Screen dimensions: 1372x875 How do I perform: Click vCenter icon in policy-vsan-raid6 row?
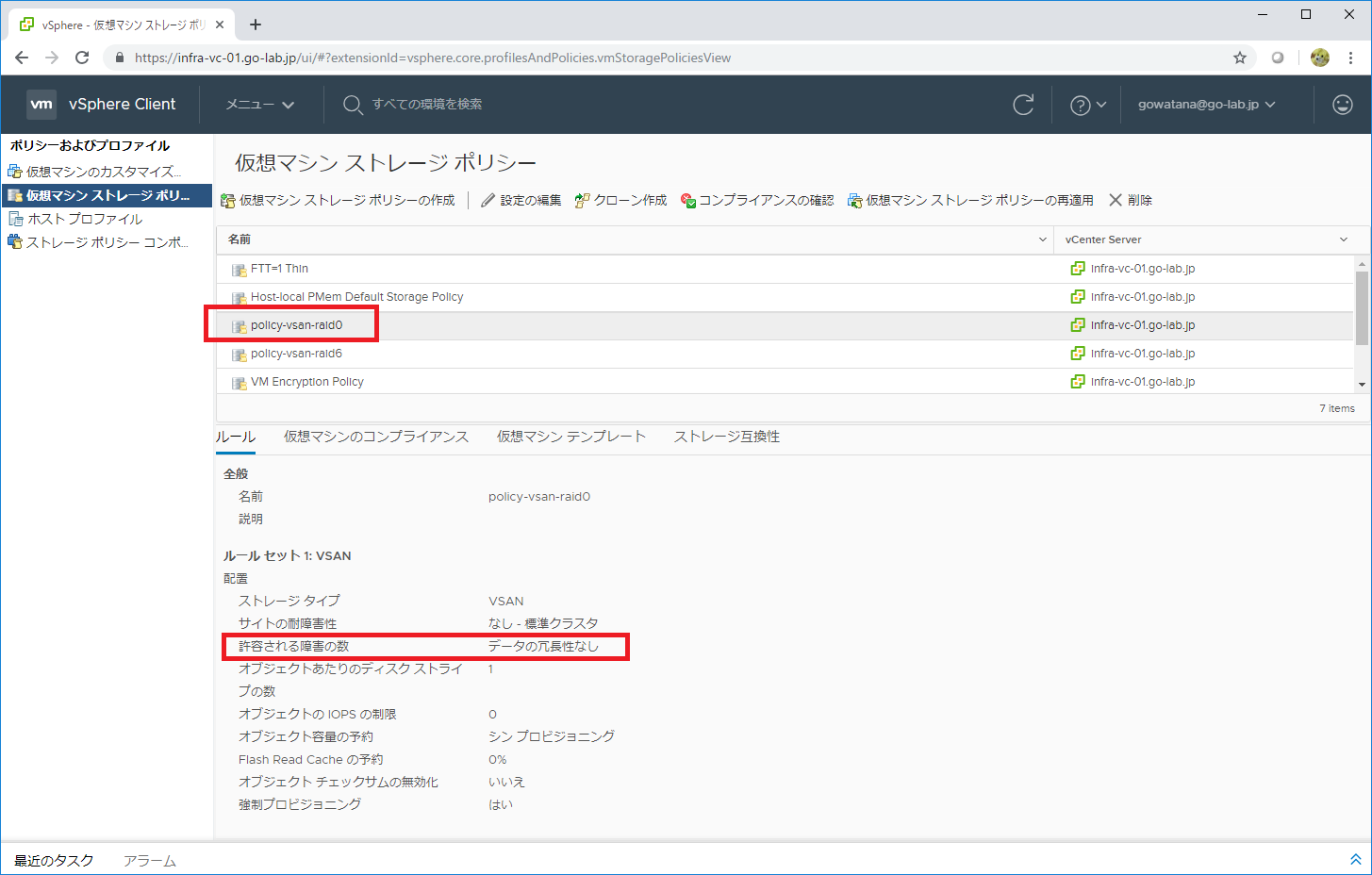(1078, 354)
